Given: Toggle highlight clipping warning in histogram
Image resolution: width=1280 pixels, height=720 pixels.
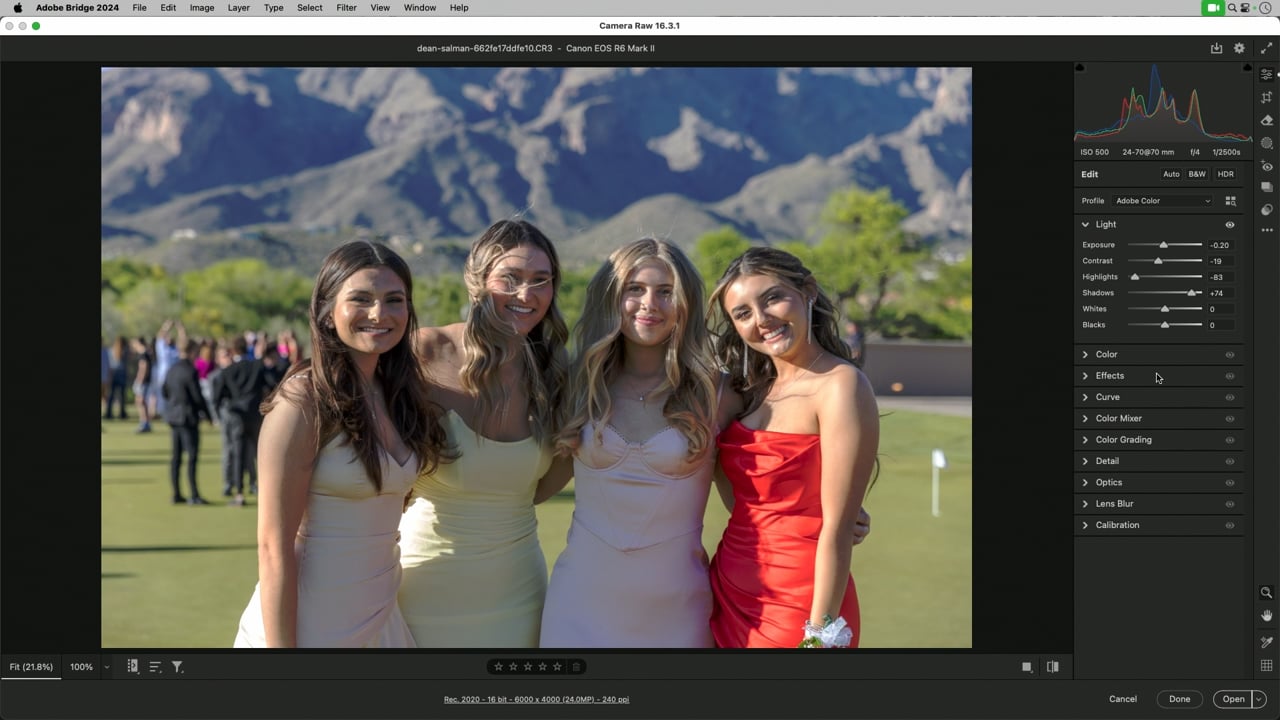Looking at the screenshot, I should 1246,68.
